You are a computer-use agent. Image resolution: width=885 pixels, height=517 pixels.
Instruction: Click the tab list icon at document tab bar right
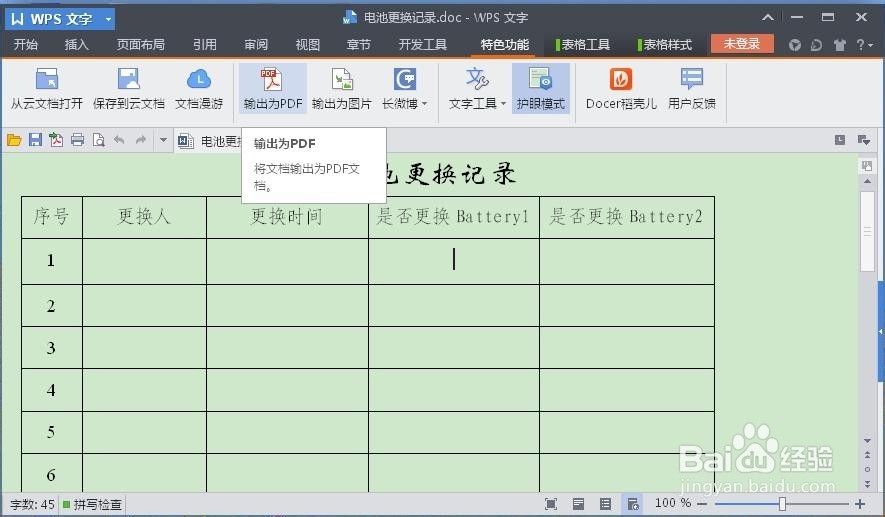tap(840, 139)
